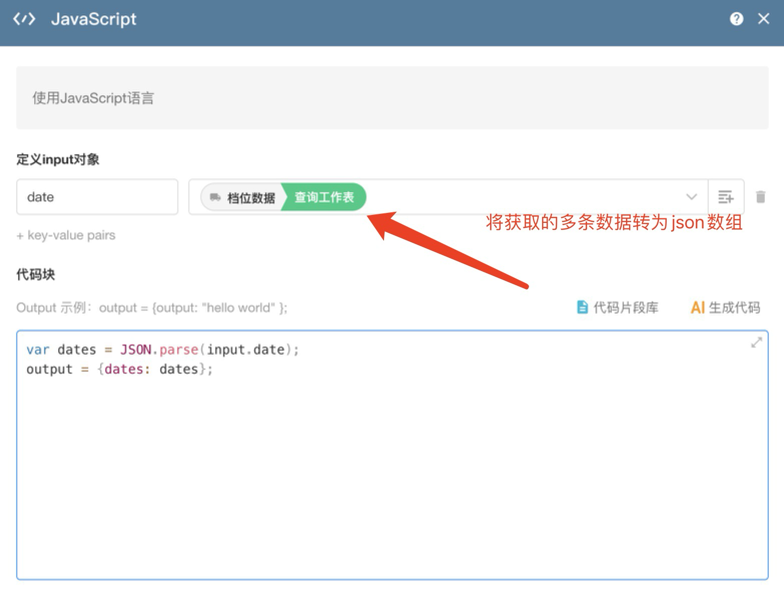The height and width of the screenshot is (592, 784).
Task: Click the JavaScript title in header
Action: (x=94, y=19)
